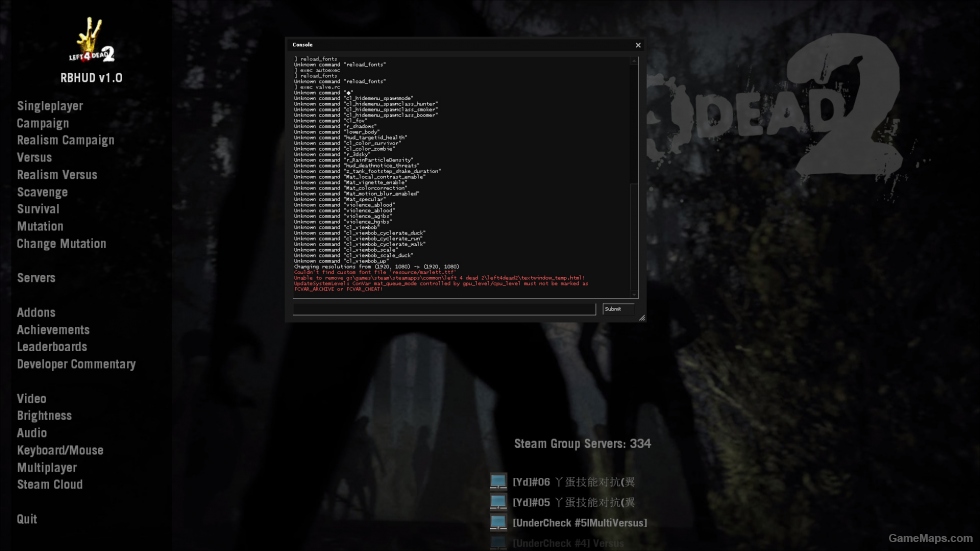
Task: Join the [Yd]#05 server
Action: point(574,502)
